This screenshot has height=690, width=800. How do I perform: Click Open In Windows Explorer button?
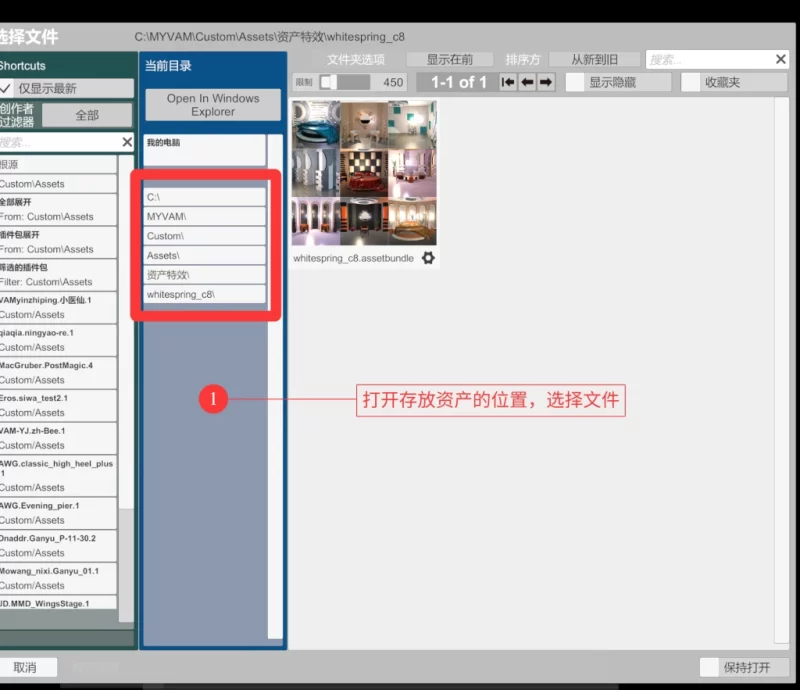coord(212,105)
